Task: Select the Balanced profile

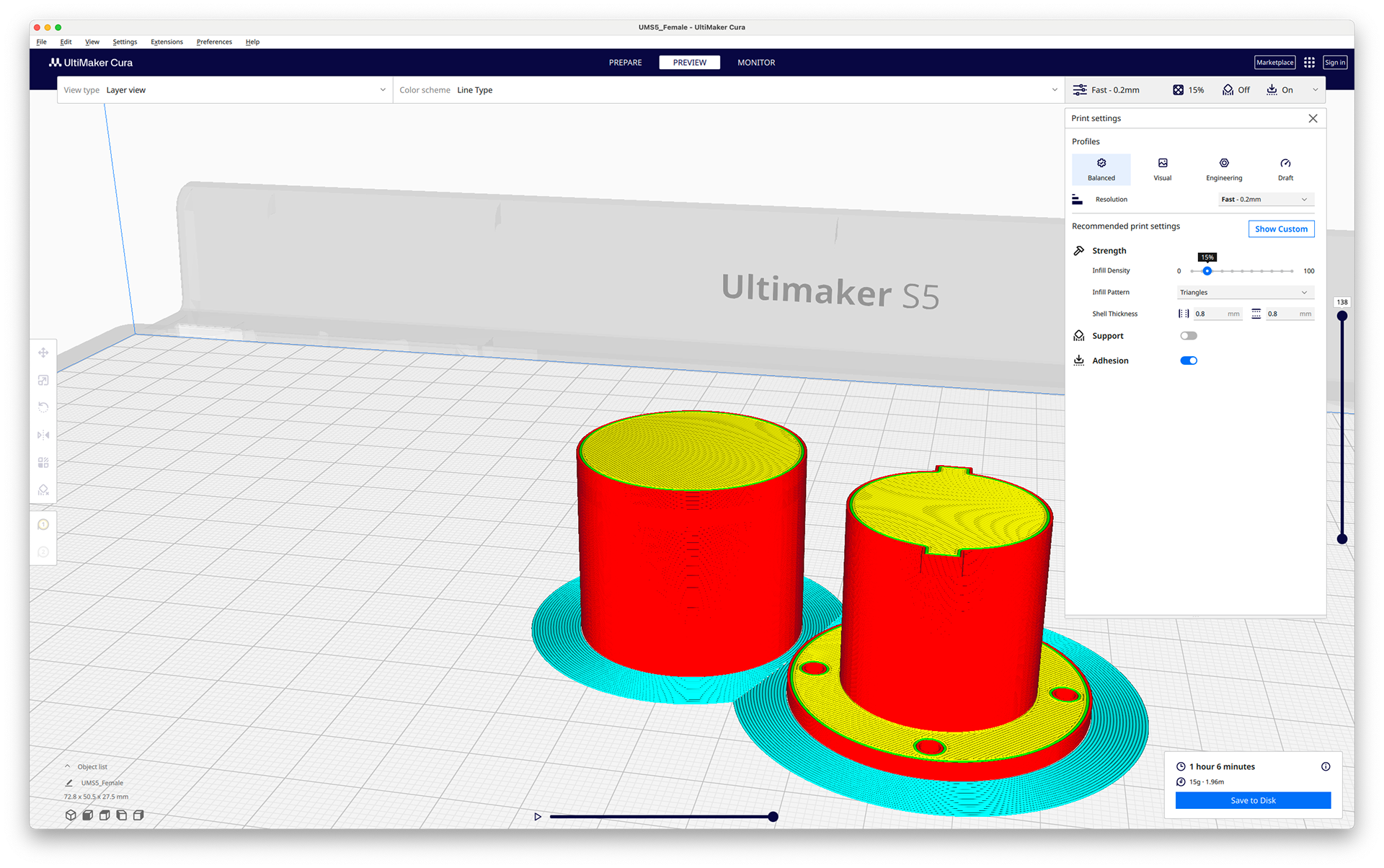Action: coord(1101,169)
